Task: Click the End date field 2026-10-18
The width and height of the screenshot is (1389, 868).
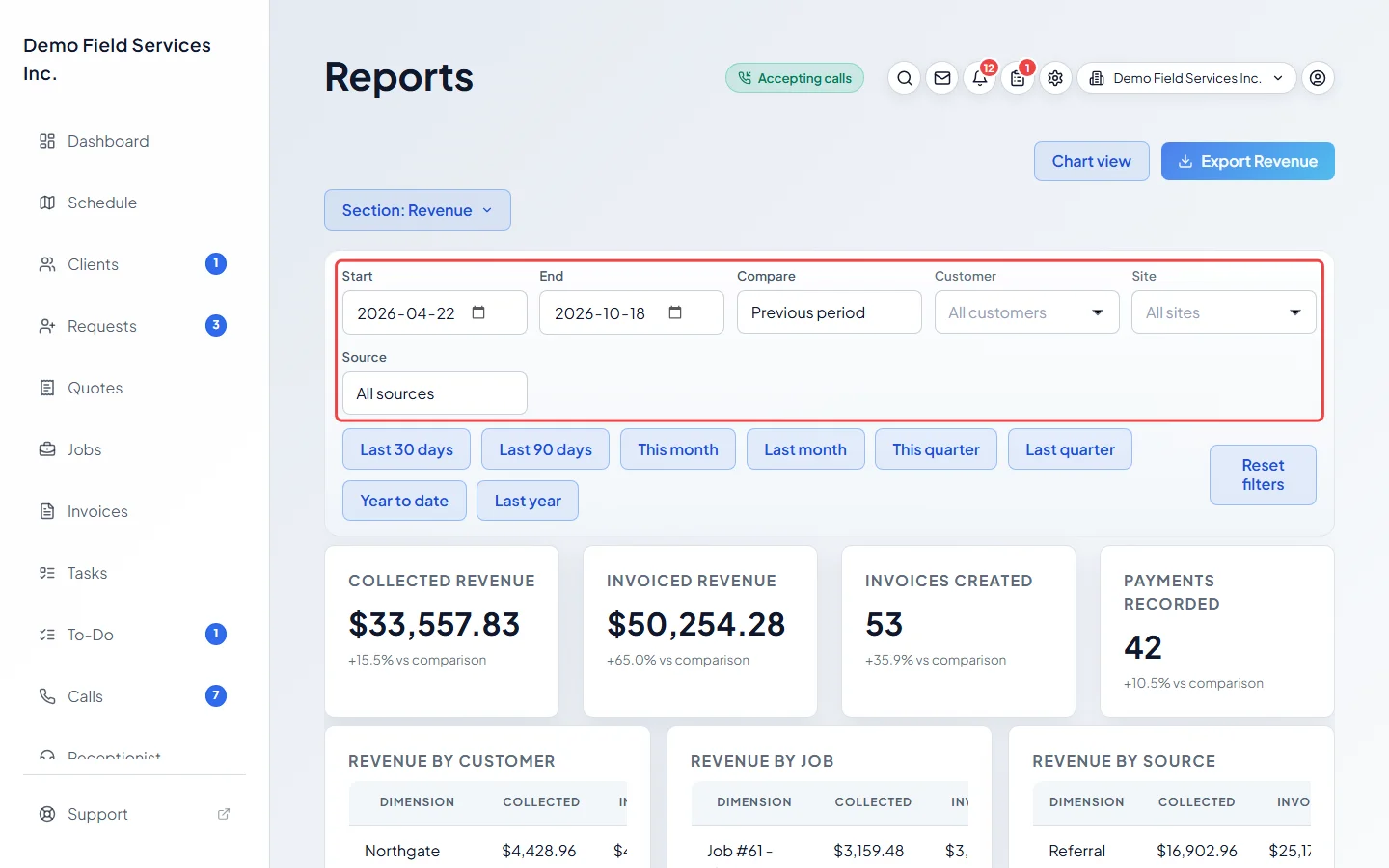Action: tap(632, 312)
